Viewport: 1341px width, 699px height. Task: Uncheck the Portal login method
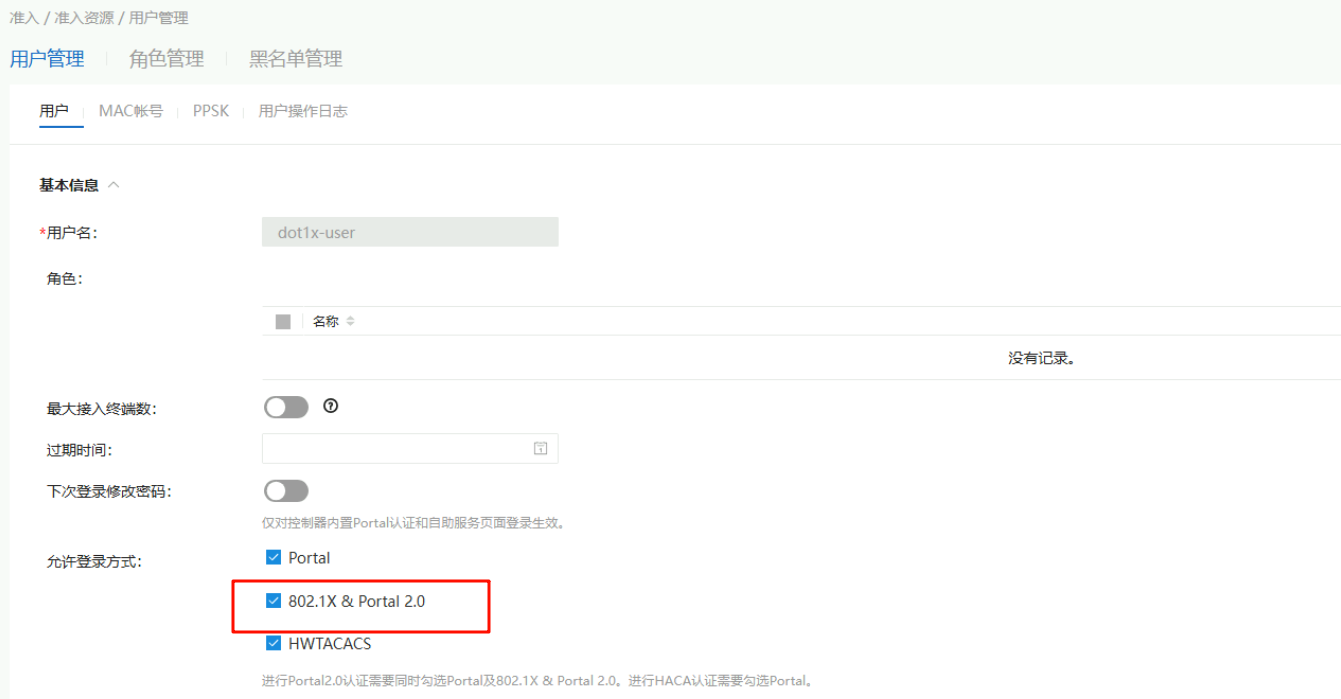click(273, 557)
